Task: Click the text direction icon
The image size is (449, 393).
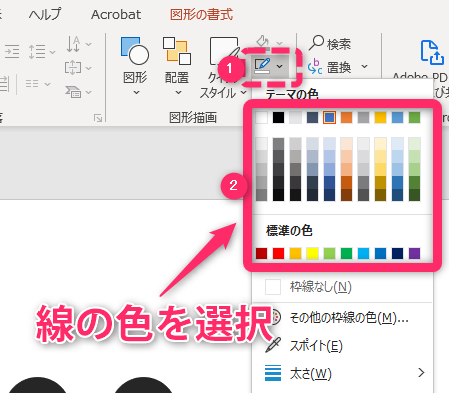Action: pyautogui.click(x=73, y=44)
